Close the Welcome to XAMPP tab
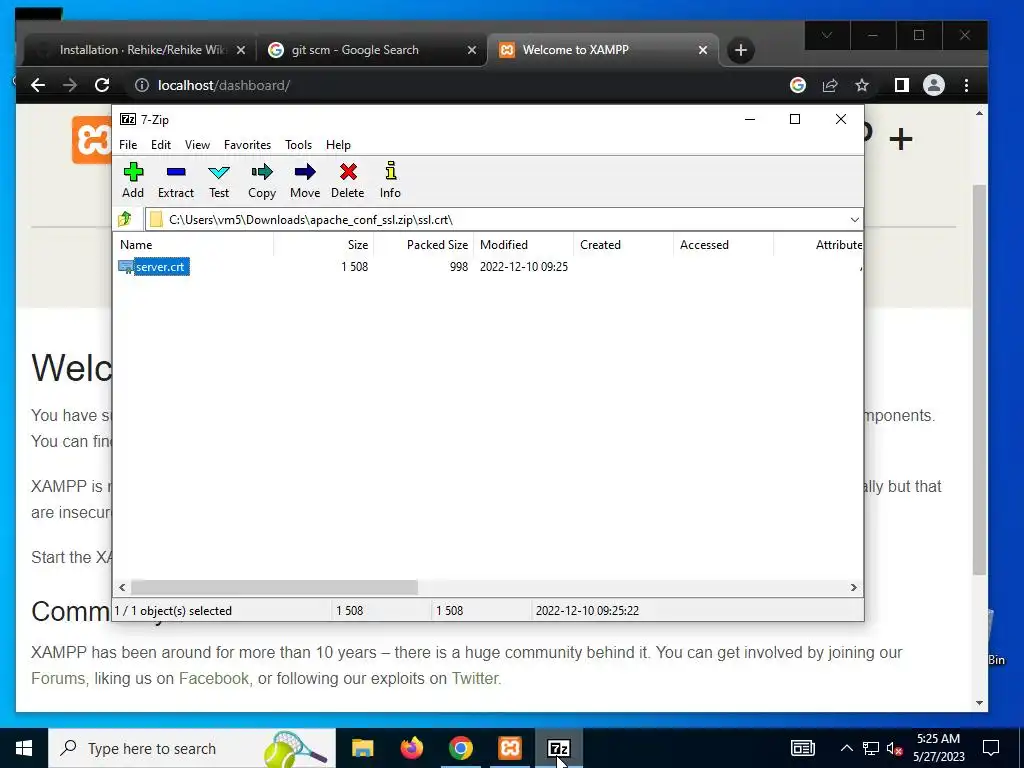 (x=703, y=50)
